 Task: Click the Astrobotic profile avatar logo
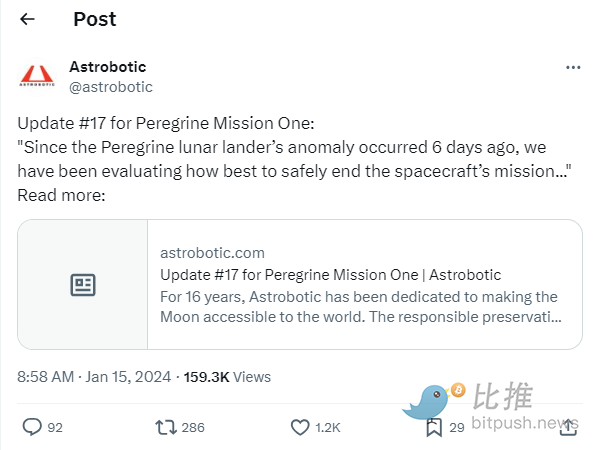pyautogui.click(x=37, y=76)
